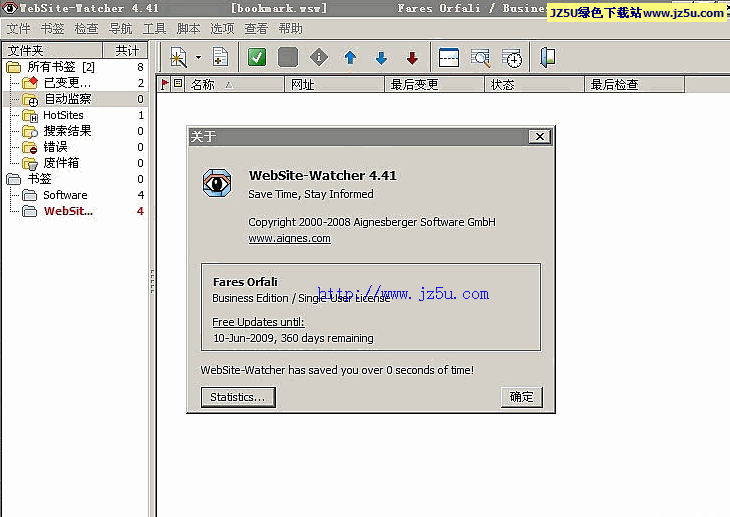
Task: Click the eye app icon in title bar
Action: tap(9, 8)
